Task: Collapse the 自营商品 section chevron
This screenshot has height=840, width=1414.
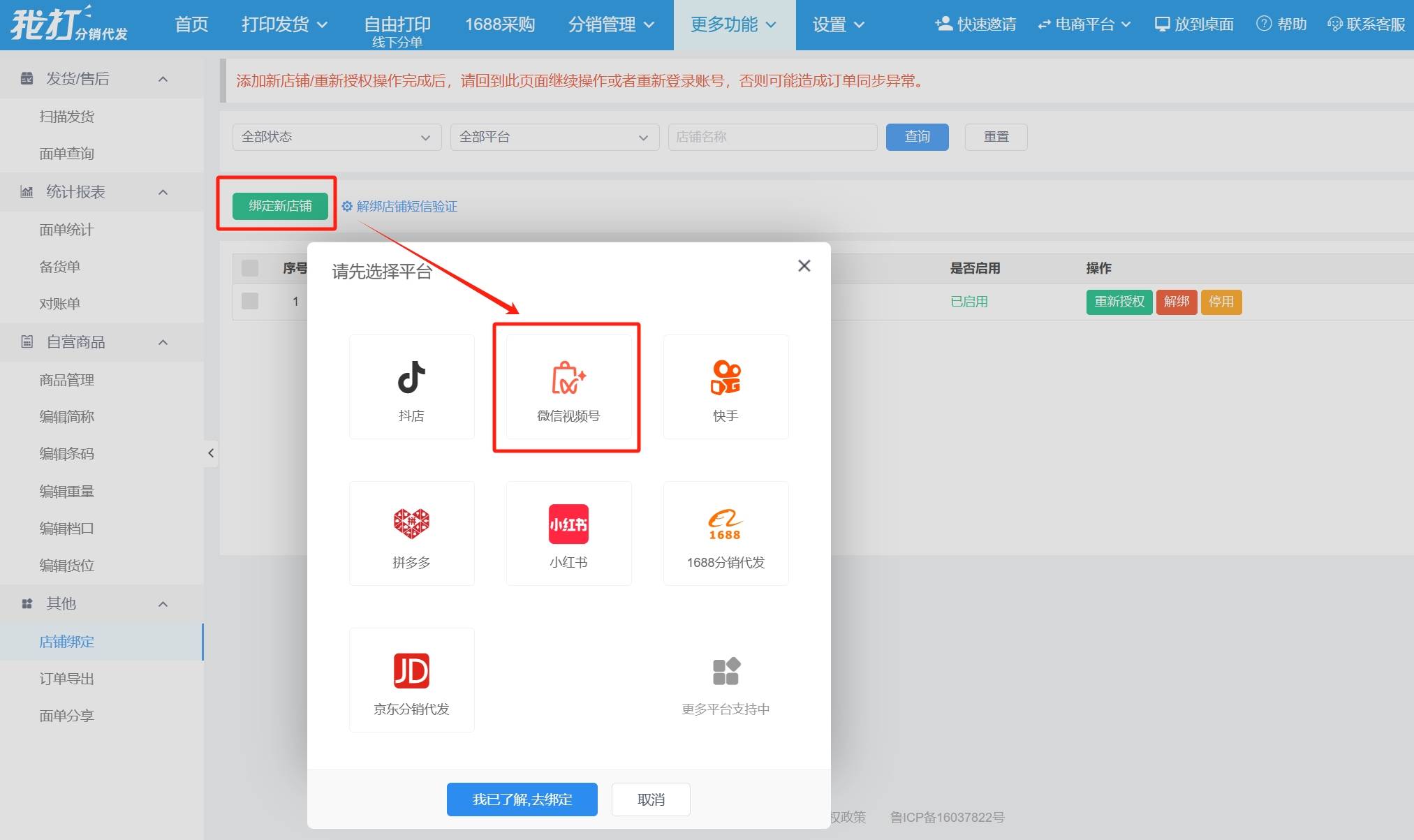Action: tap(163, 342)
